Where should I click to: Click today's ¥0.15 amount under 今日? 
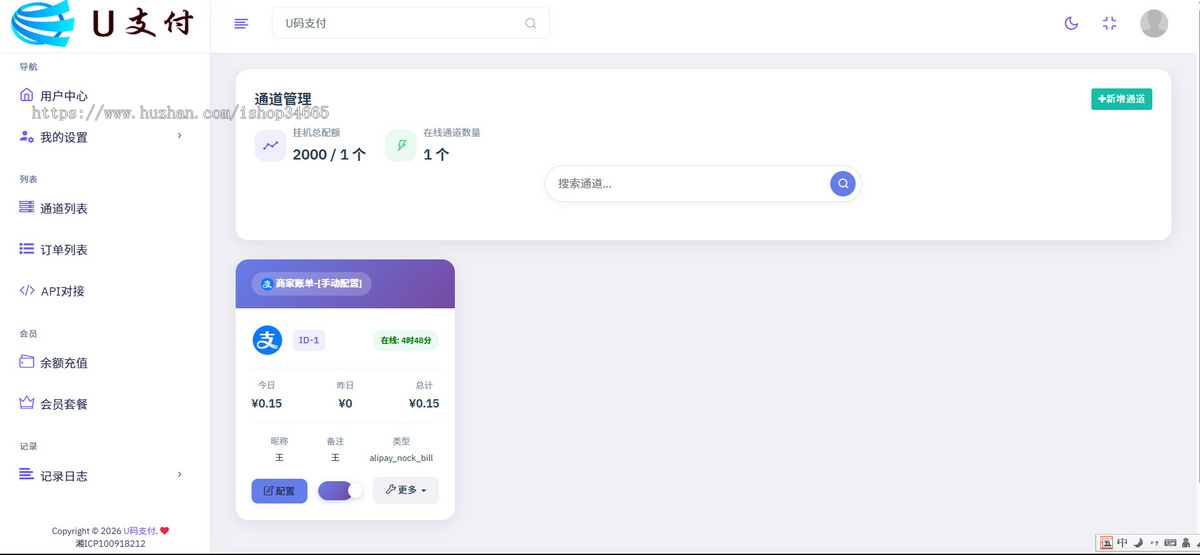(267, 403)
